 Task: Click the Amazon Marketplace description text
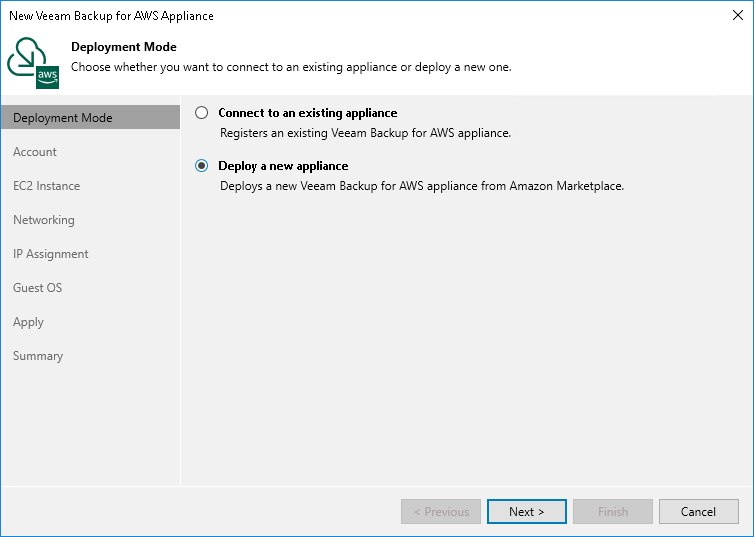[x=421, y=185]
